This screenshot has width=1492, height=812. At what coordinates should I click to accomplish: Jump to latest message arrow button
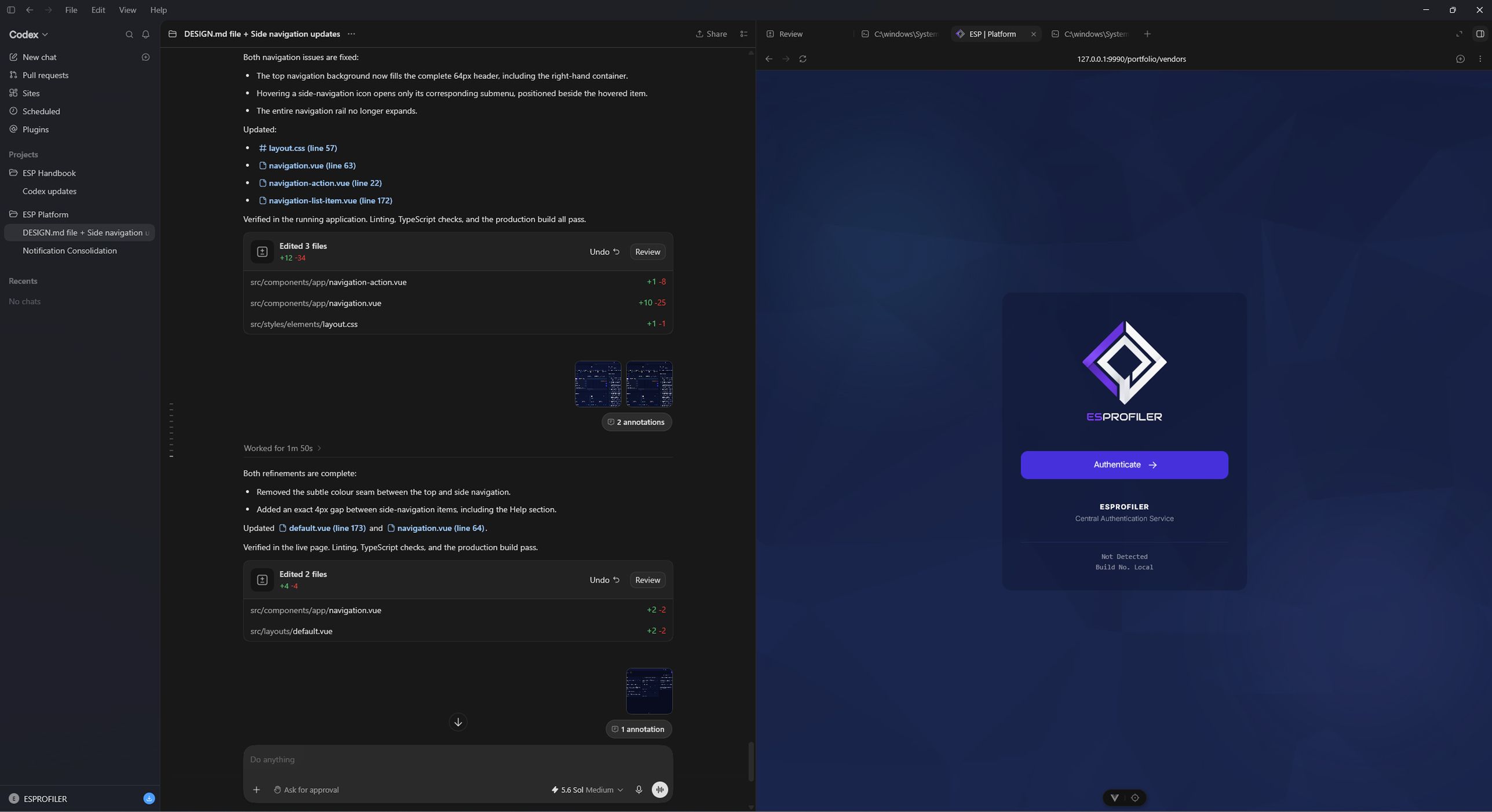click(458, 722)
